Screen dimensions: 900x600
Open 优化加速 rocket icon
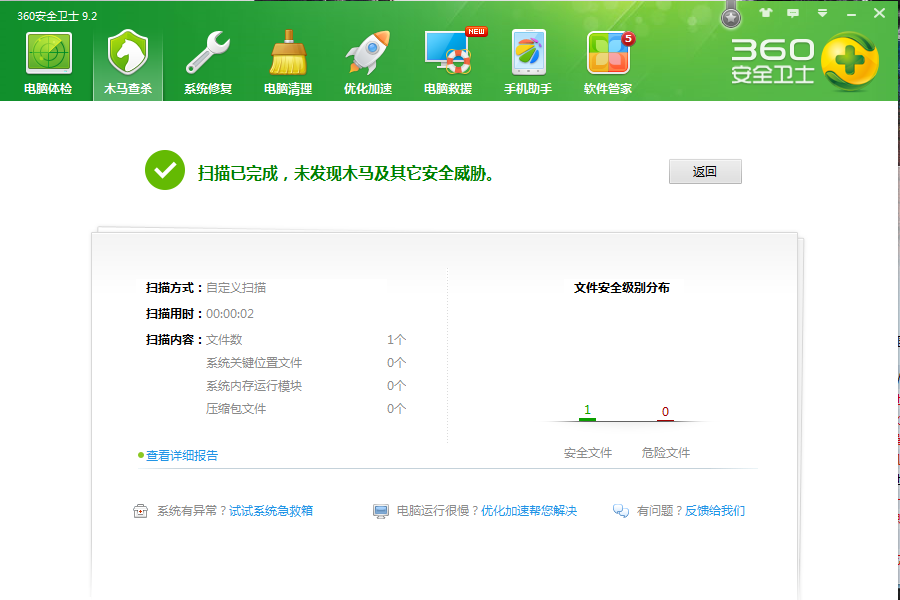(x=368, y=55)
